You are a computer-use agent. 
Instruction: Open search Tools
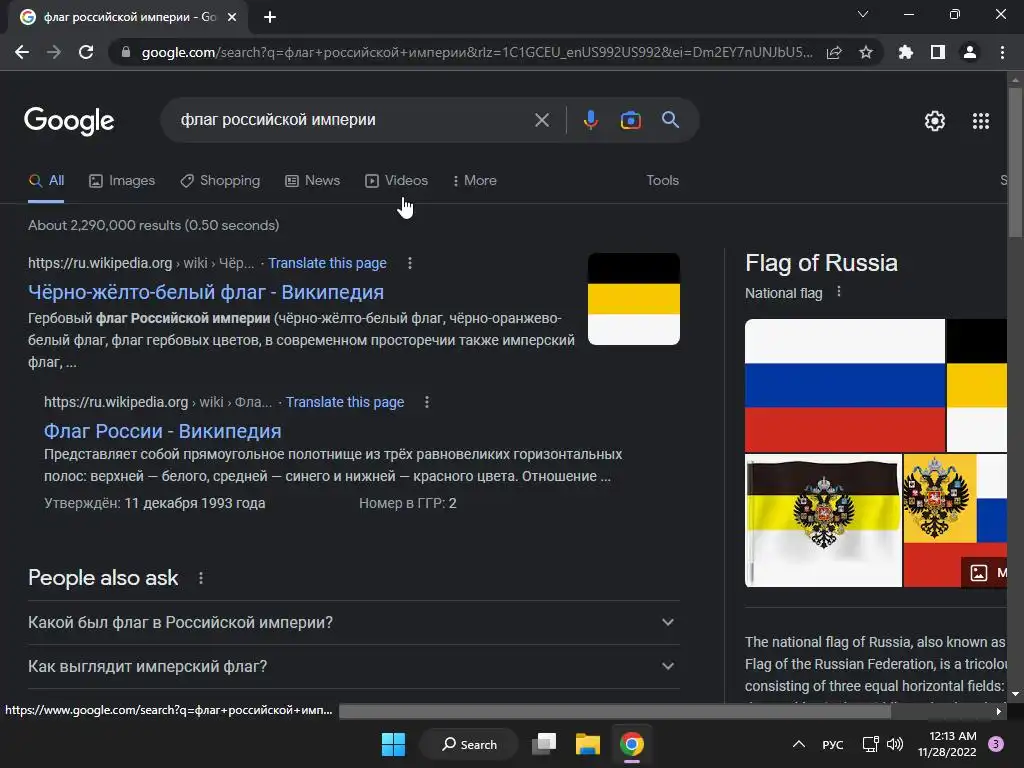tap(662, 180)
